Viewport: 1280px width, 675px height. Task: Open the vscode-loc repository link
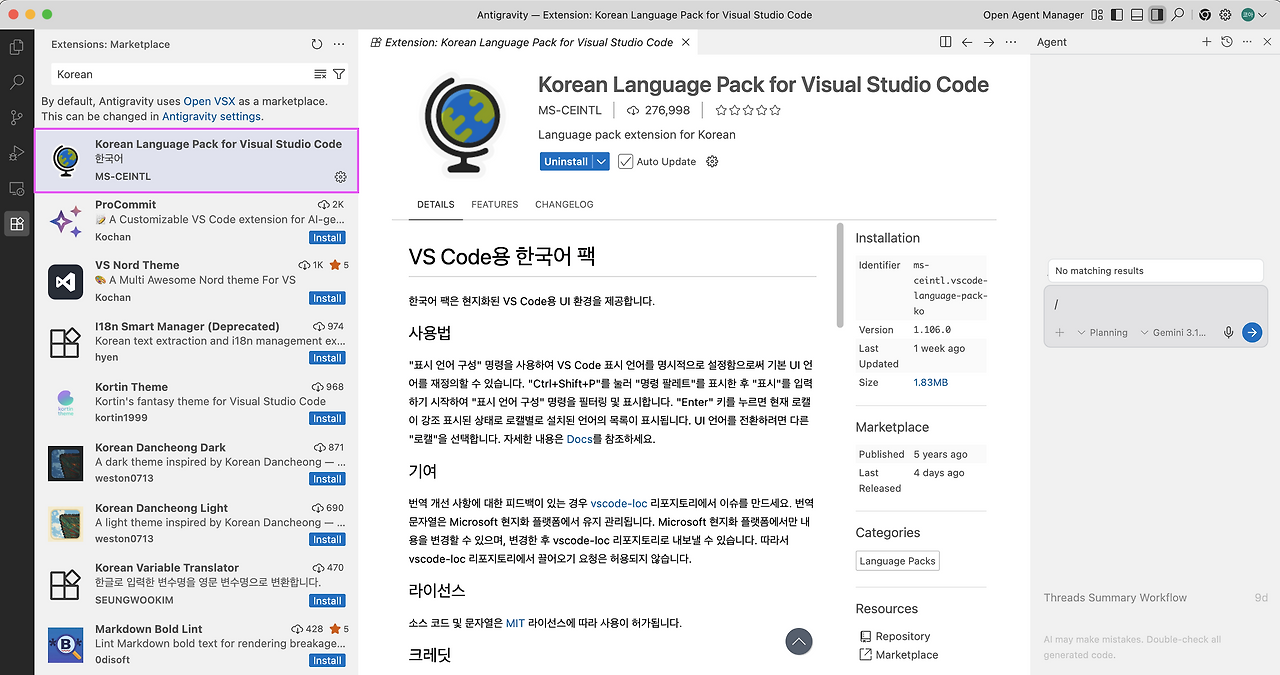pos(618,503)
